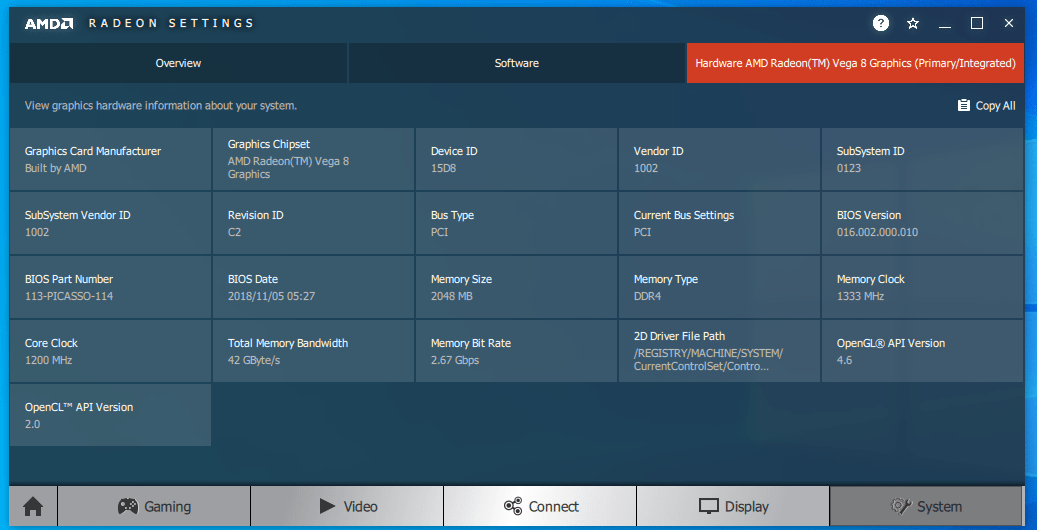Close the Radeon Settings window
Viewport: 1037px width, 530px height.
[1009, 23]
